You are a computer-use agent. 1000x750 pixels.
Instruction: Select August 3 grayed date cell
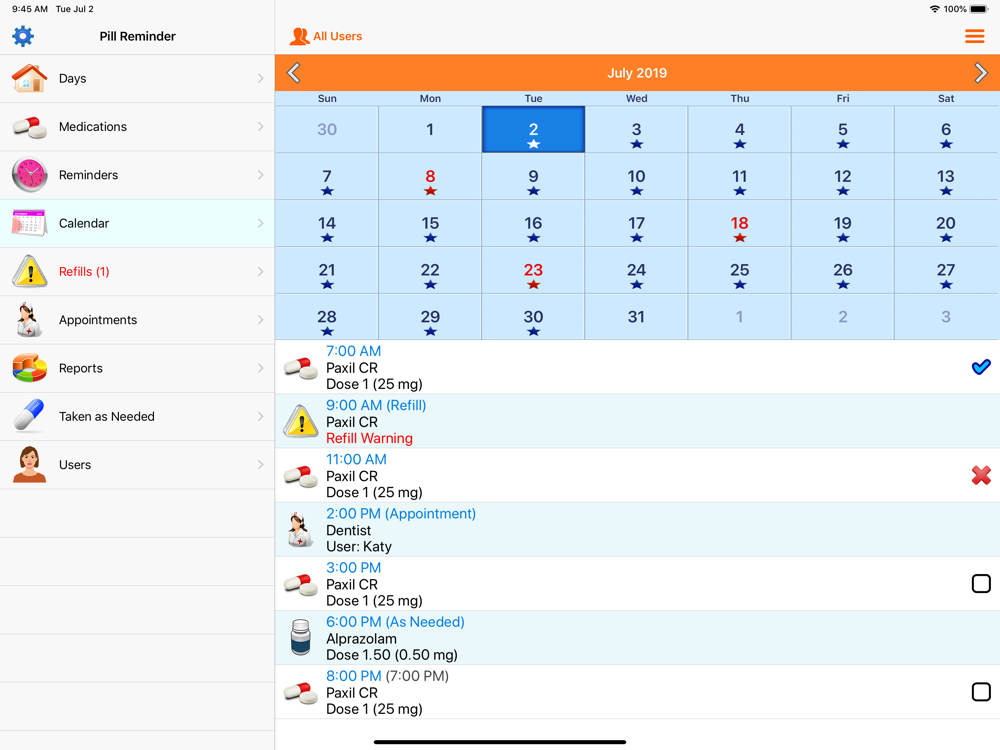(x=946, y=317)
